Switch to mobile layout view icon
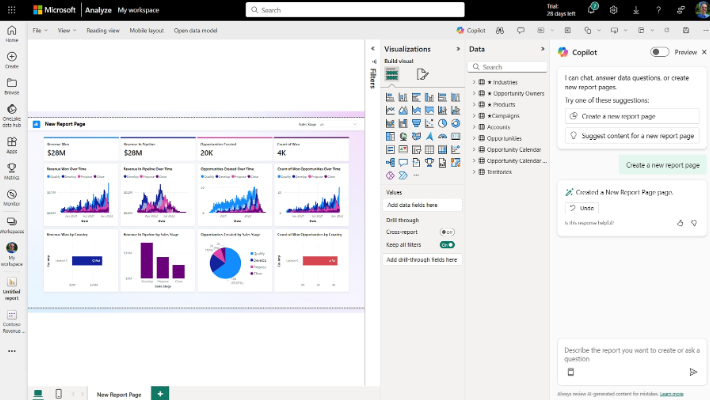Screen dimensions: 710x400 (58, 394)
